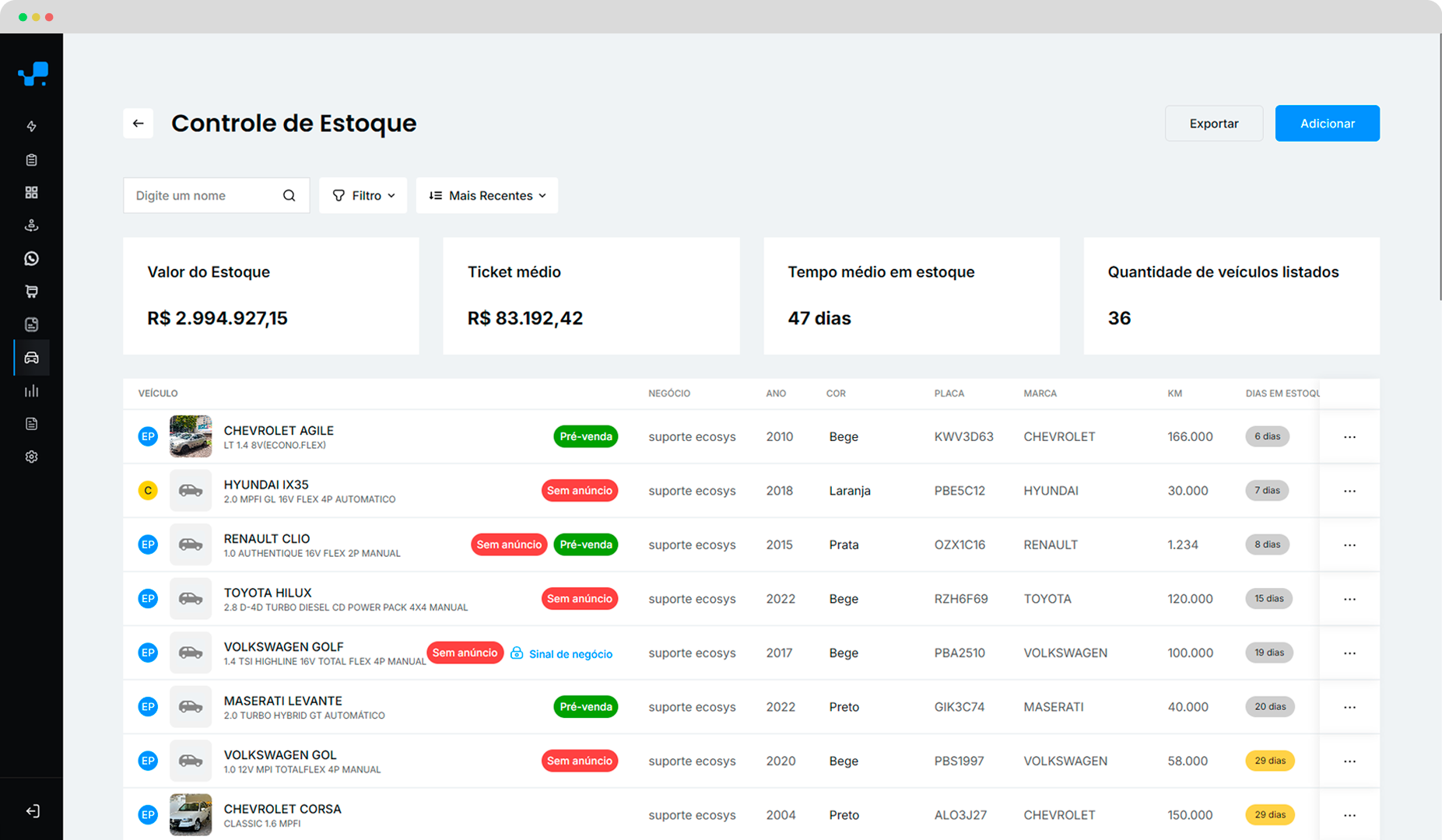Click the 20 dias stock badge
1442x840 pixels.
(1270, 707)
